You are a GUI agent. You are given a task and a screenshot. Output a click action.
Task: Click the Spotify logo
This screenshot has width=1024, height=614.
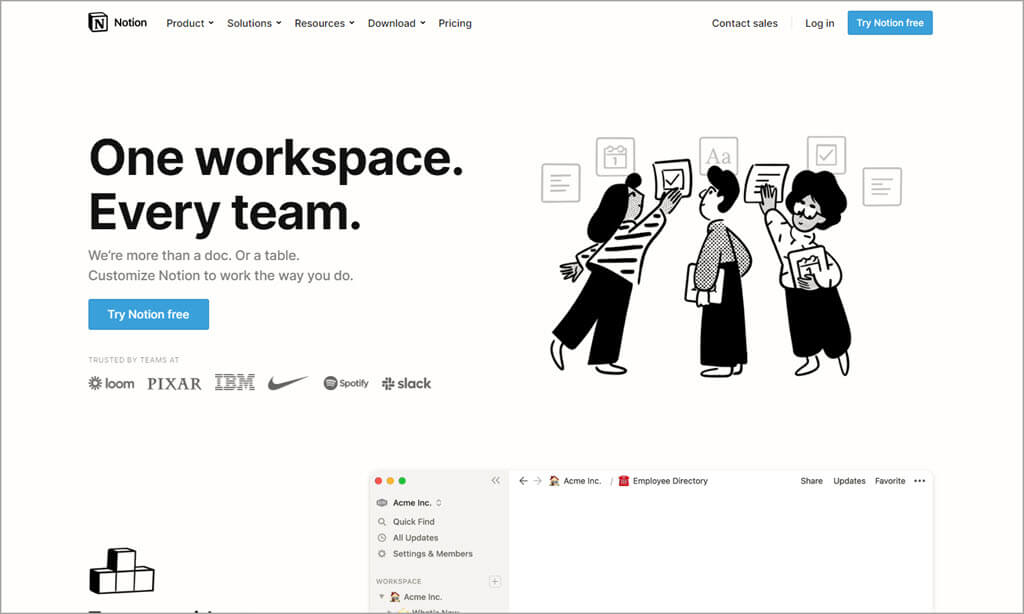click(x=346, y=383)
